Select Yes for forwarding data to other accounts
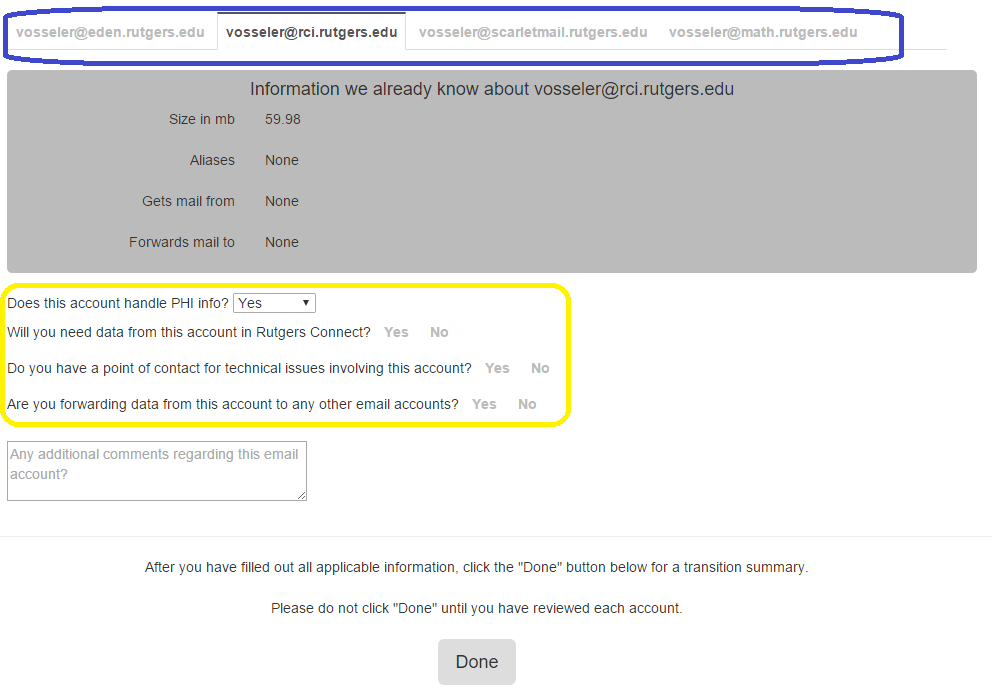 tap(484, 404)
